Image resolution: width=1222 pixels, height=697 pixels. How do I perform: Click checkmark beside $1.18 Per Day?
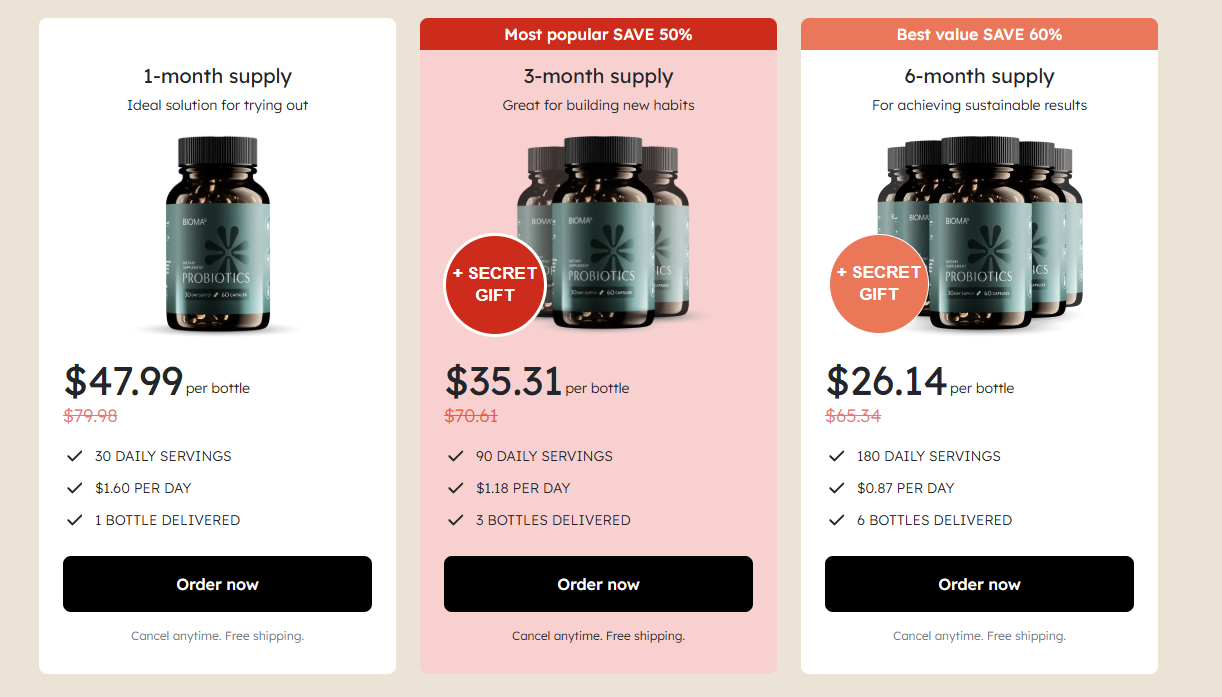coord(455,488)
